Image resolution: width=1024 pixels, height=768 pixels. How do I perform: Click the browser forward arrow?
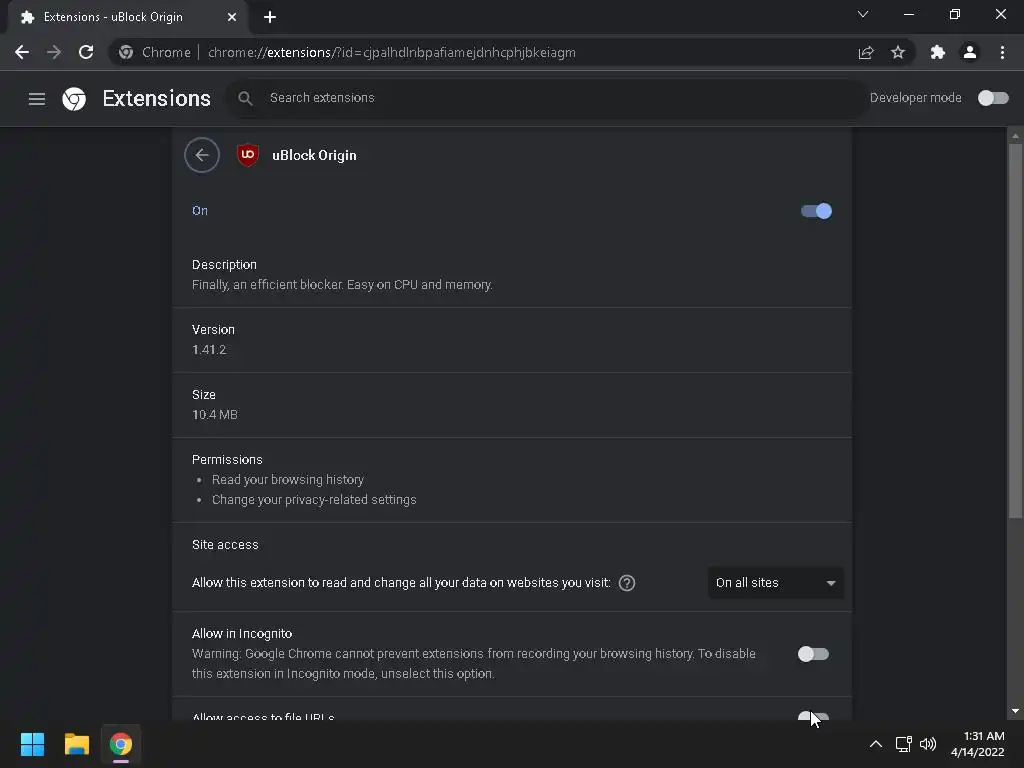pos(54,52)
